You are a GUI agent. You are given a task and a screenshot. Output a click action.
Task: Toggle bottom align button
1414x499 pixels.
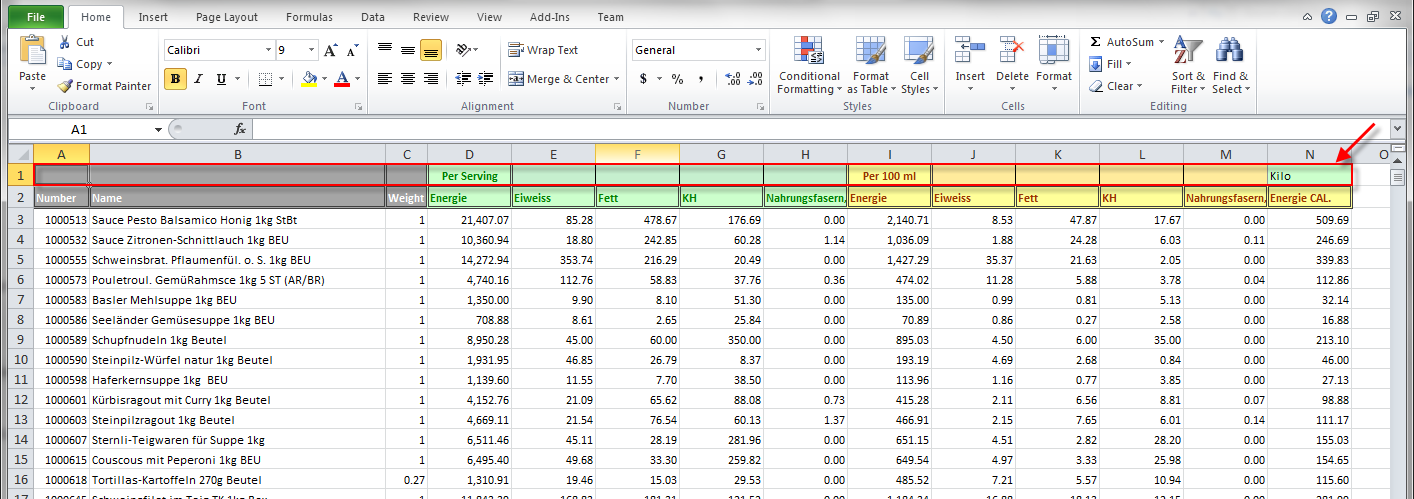click(431, 50)
